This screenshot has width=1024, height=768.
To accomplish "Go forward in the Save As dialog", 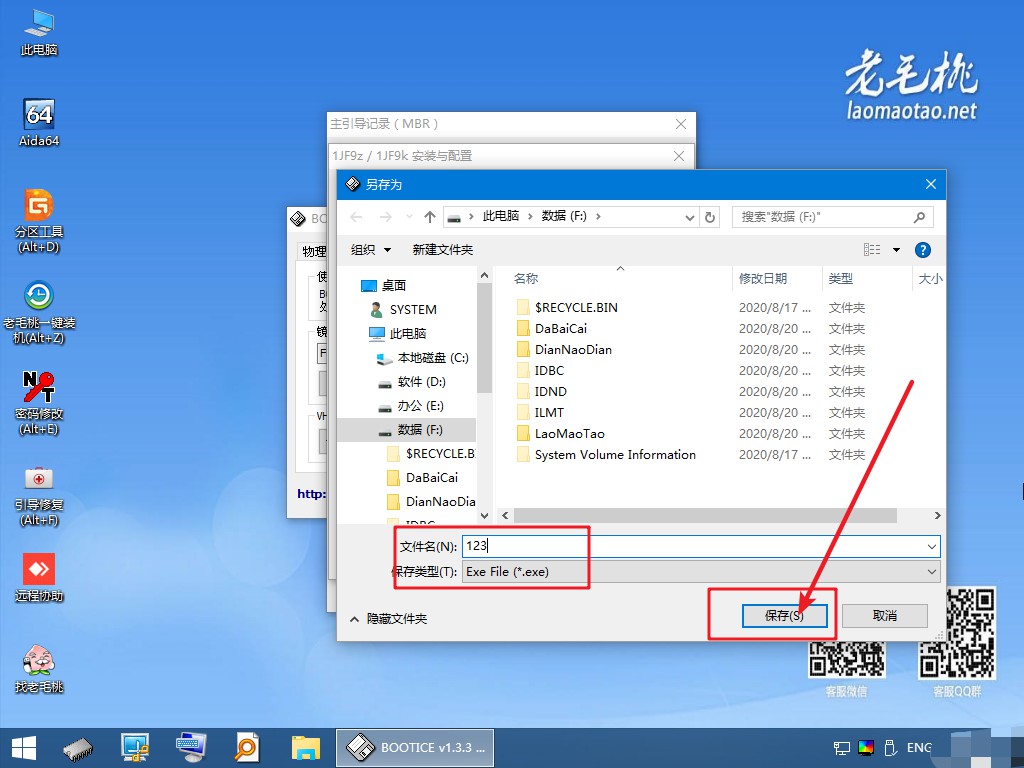I will (386, 217).
